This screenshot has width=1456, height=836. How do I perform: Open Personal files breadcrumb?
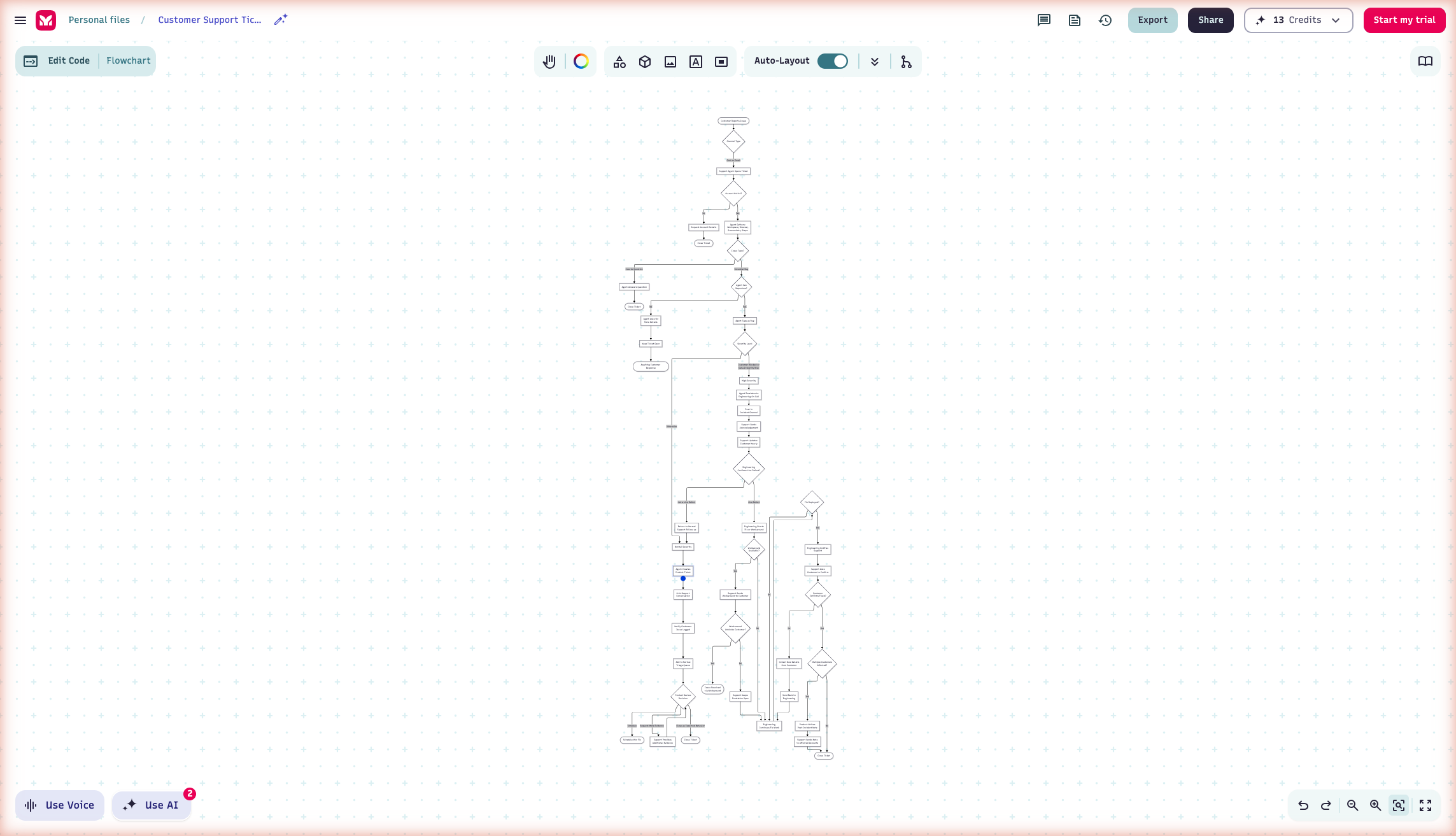tap(99, 20)
